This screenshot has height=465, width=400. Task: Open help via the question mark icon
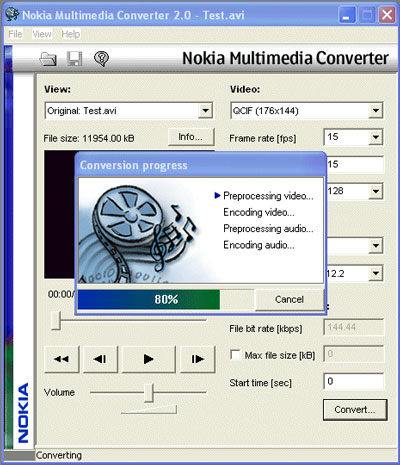click(x=101, y=59)
